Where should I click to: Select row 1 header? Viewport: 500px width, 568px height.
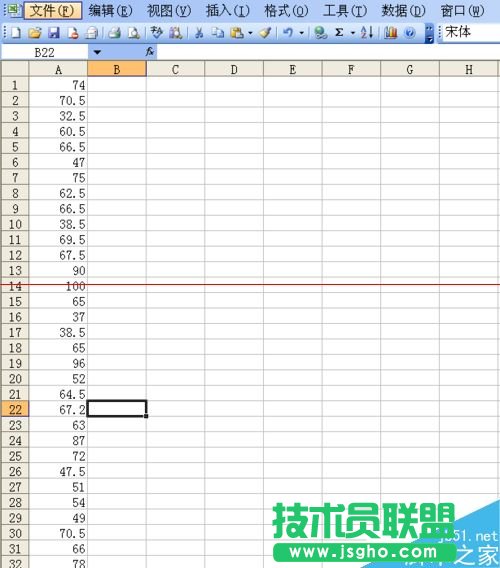[x=15, y=84]
